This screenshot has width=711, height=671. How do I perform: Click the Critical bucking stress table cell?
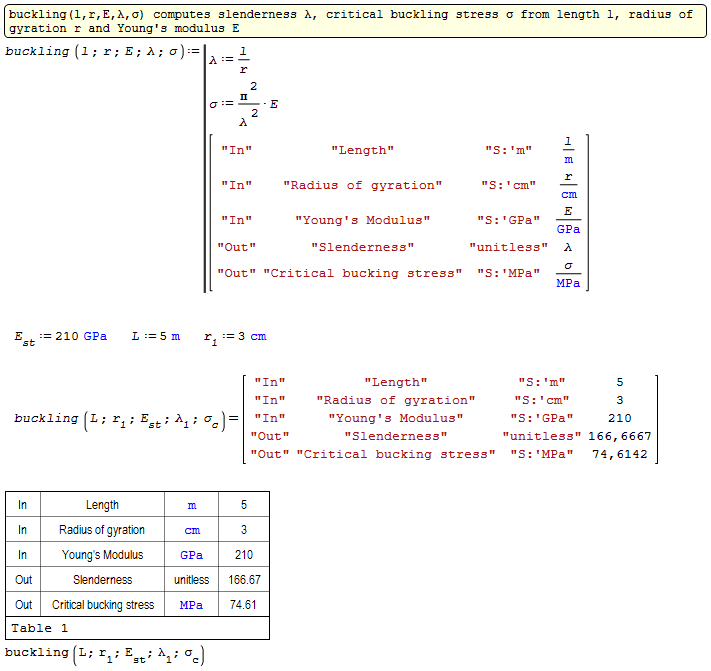(102, 605)
